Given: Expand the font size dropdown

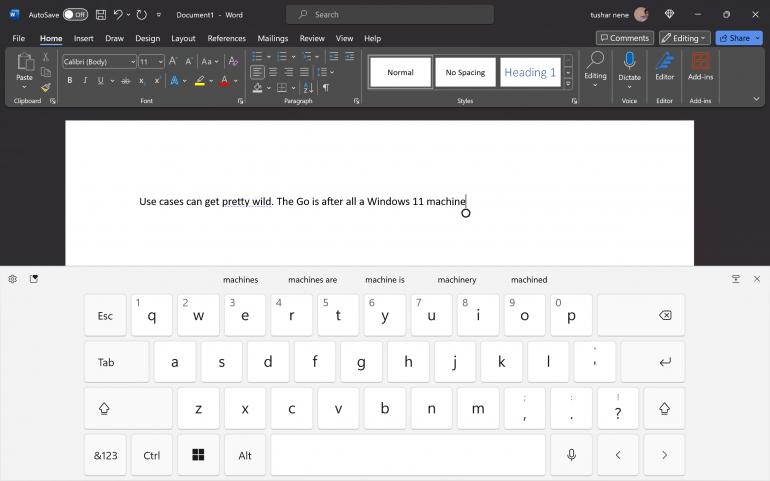Looking at the screenshot, I should click(x=160, y=61).
